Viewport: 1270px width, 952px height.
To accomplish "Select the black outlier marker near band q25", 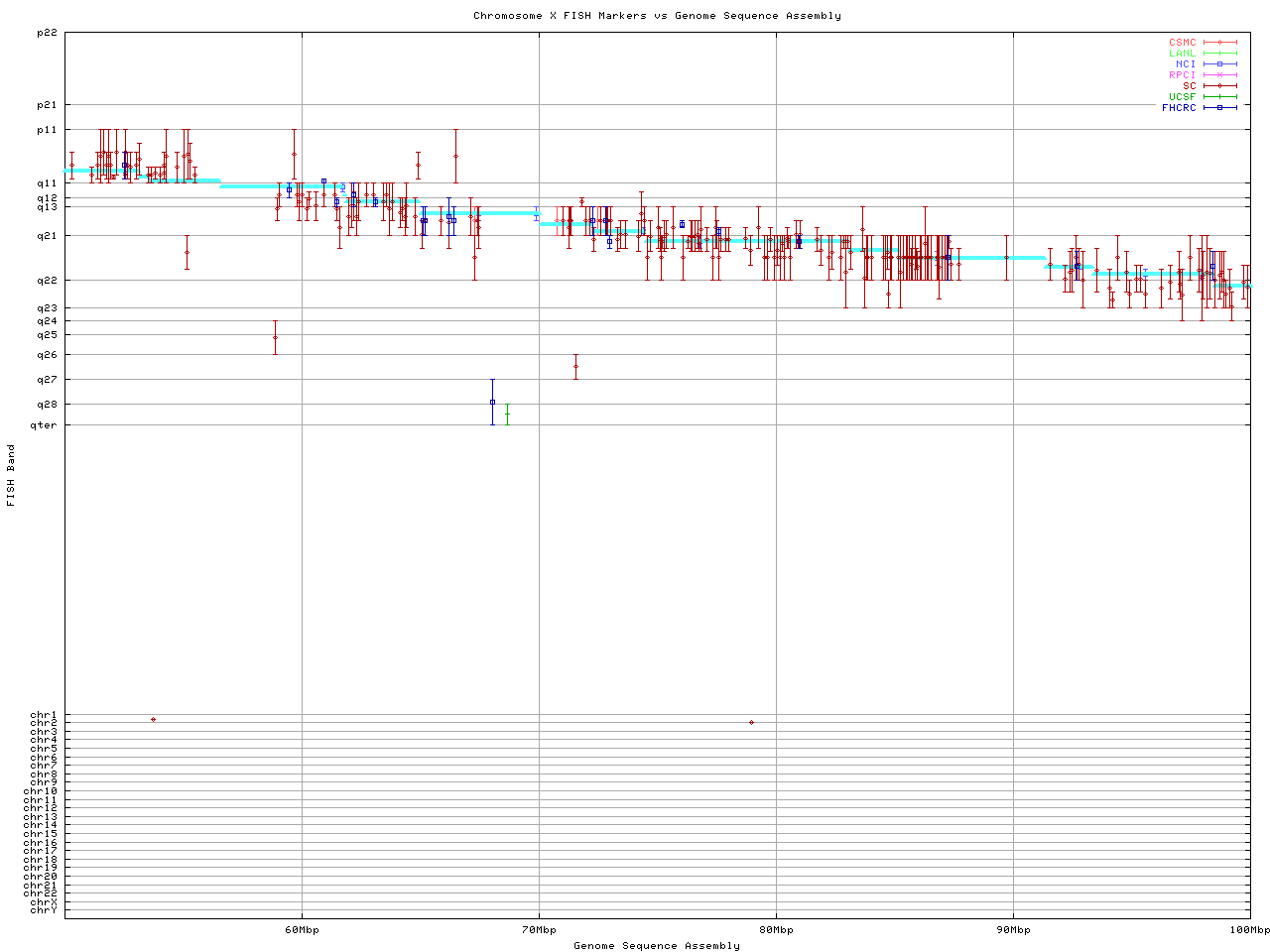I will click(275, 337).
